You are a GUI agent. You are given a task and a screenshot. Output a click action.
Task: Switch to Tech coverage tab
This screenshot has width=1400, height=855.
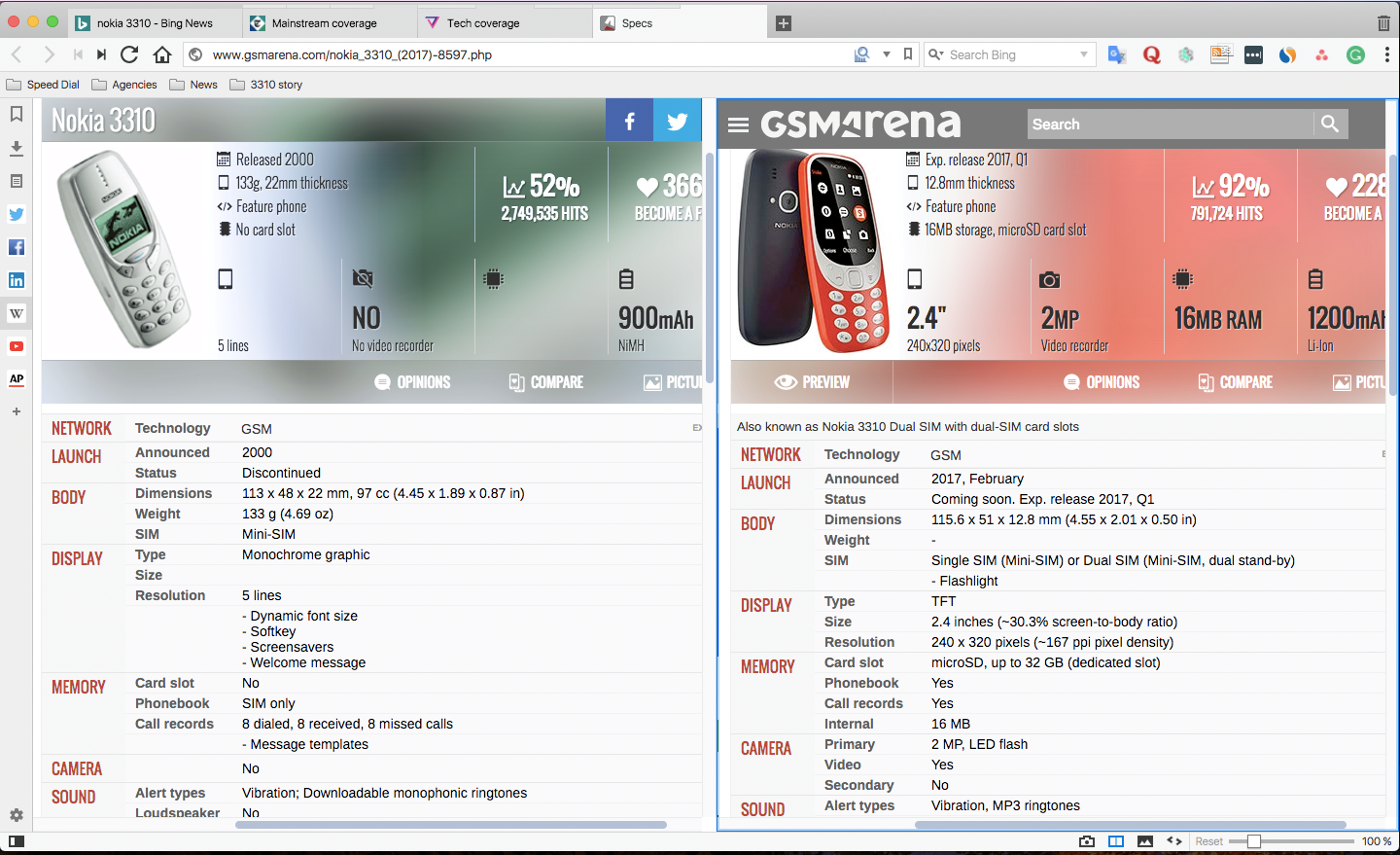coord(504,23)
